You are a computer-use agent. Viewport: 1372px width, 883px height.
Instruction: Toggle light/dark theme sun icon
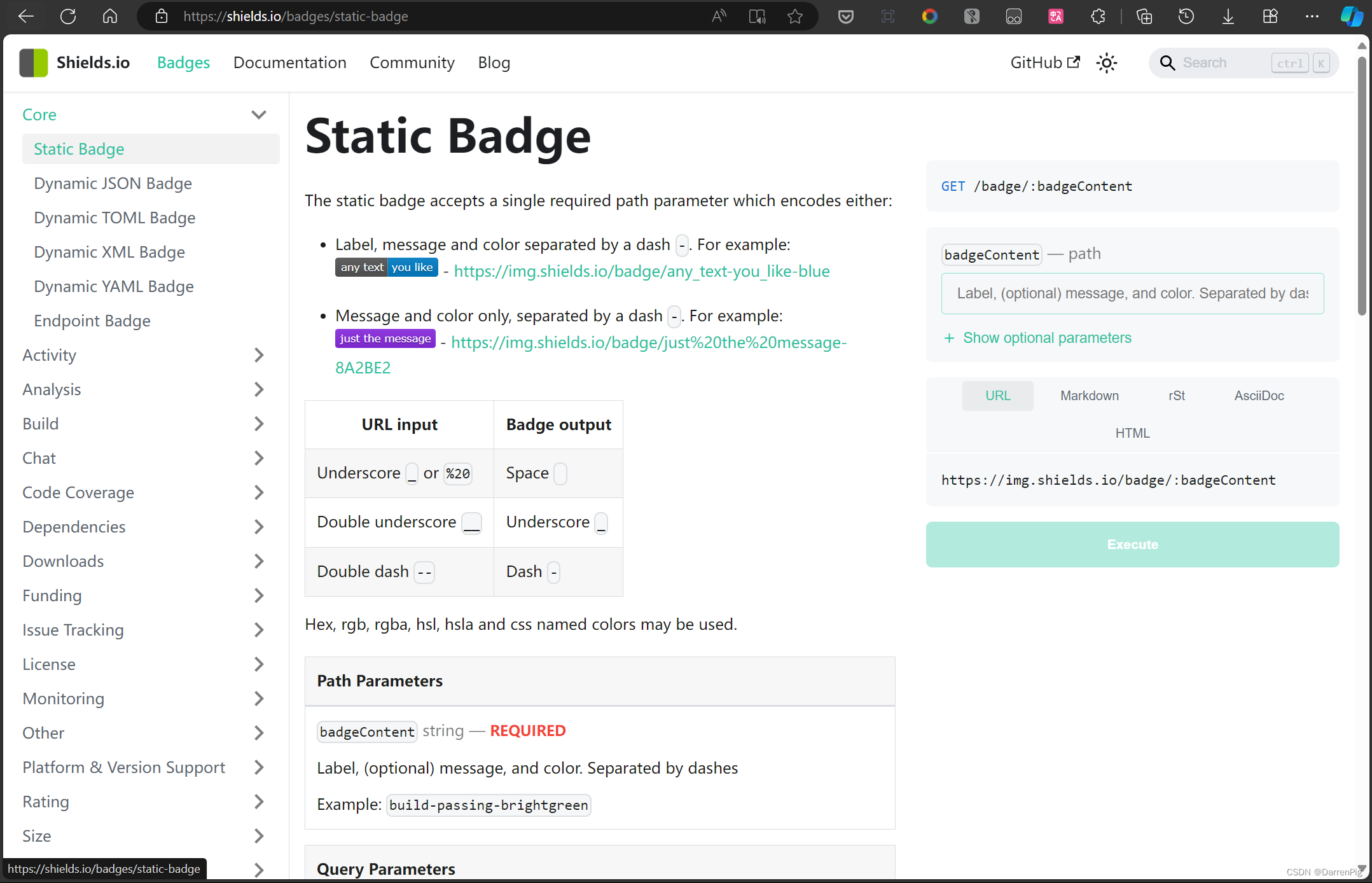pyautogui.click(x=1107, y=63)
